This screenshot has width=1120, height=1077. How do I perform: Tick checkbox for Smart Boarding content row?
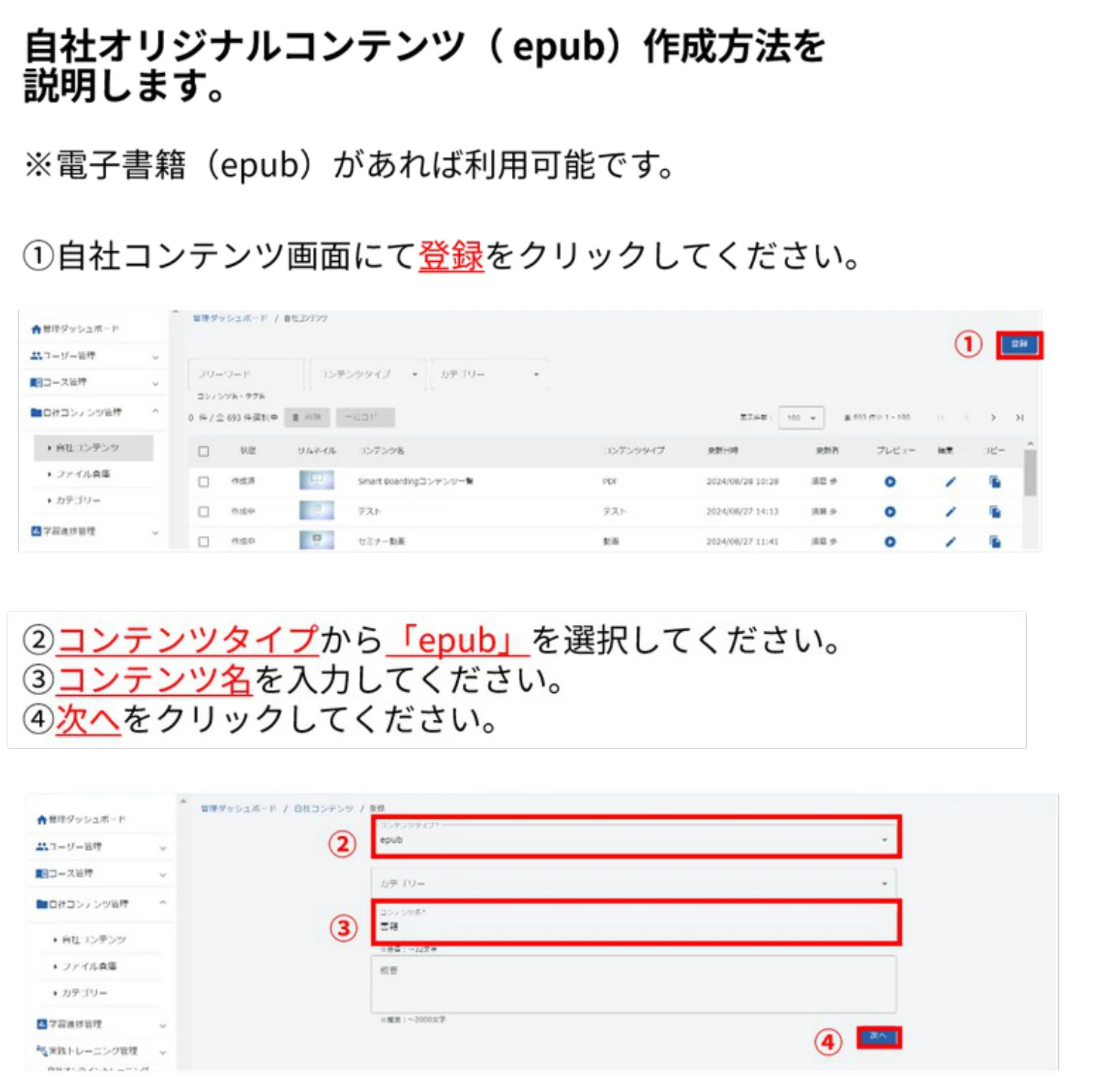coord(204,481)
